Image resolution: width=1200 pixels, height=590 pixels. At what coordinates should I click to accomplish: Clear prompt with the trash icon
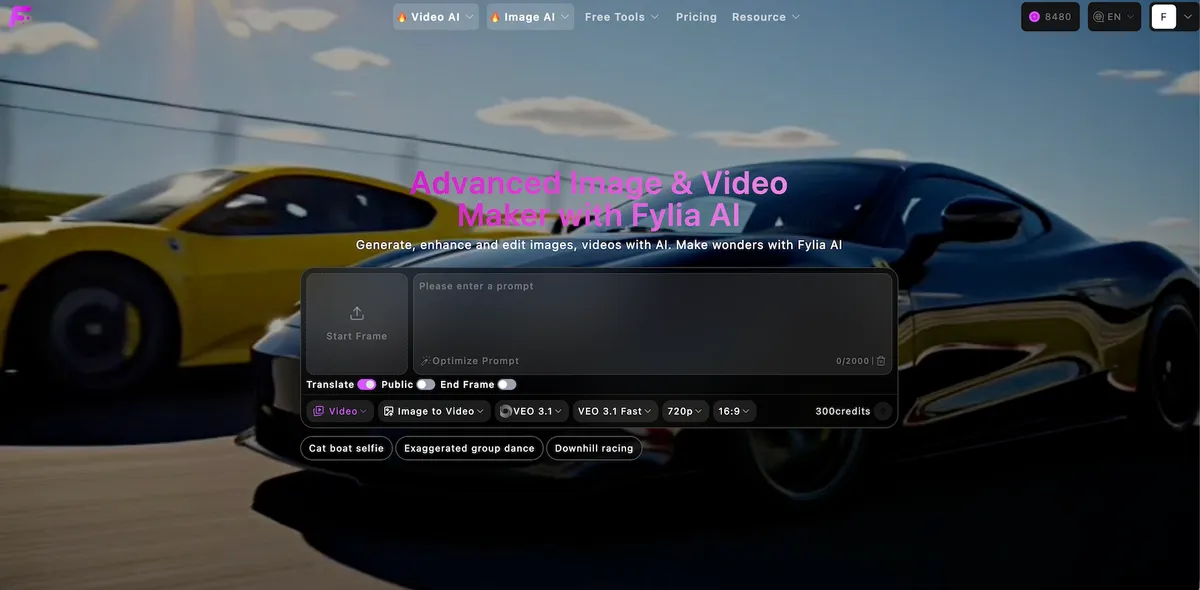coord(881,361)
